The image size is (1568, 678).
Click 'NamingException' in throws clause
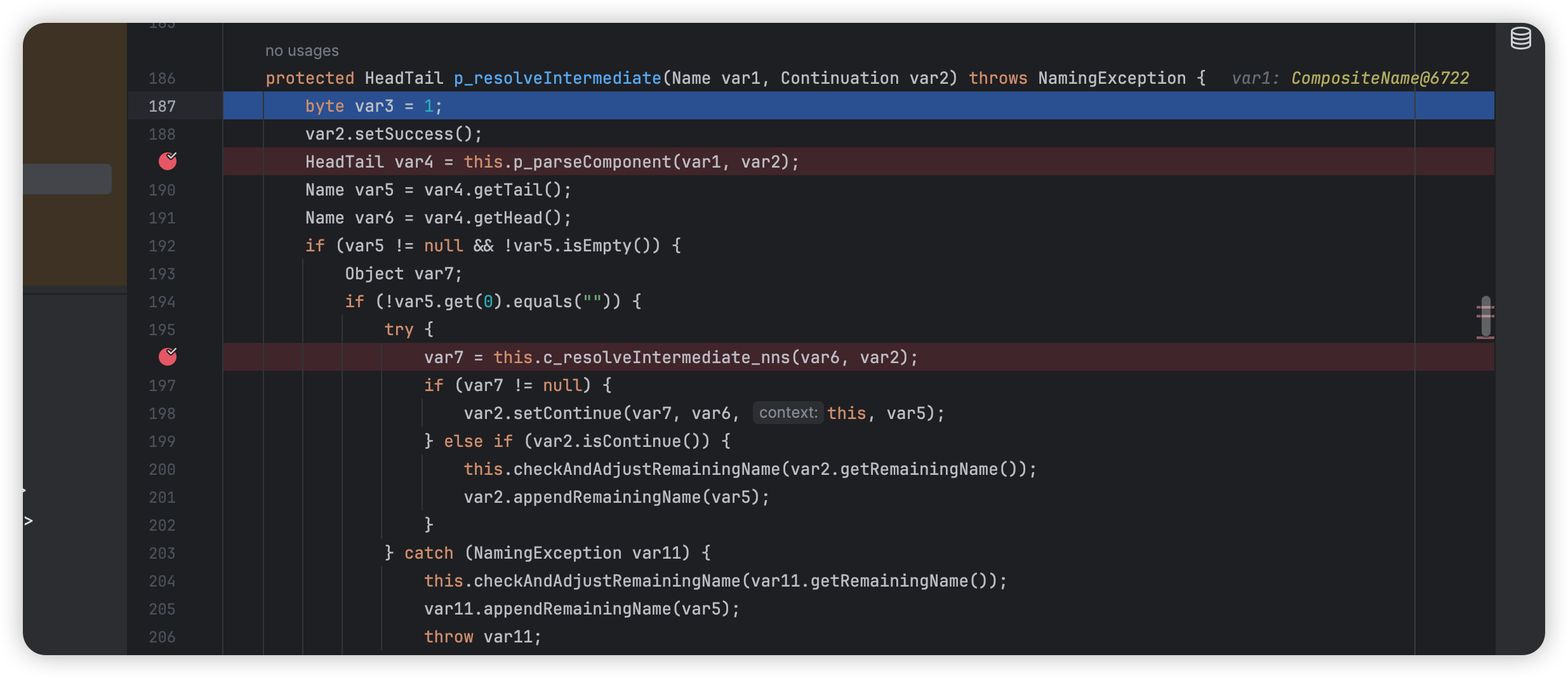(x=1112, y=78)
